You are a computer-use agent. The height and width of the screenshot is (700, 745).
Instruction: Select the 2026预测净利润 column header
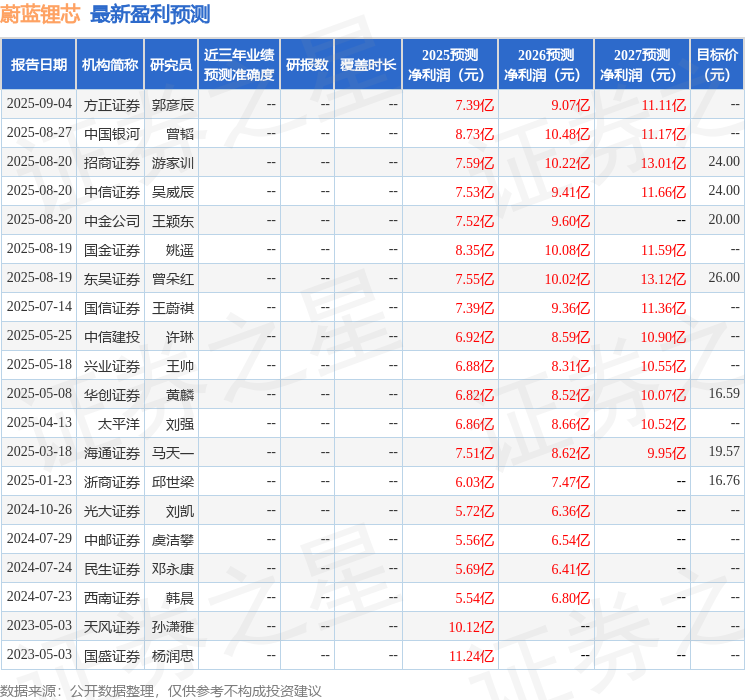(x=546, y=65)
